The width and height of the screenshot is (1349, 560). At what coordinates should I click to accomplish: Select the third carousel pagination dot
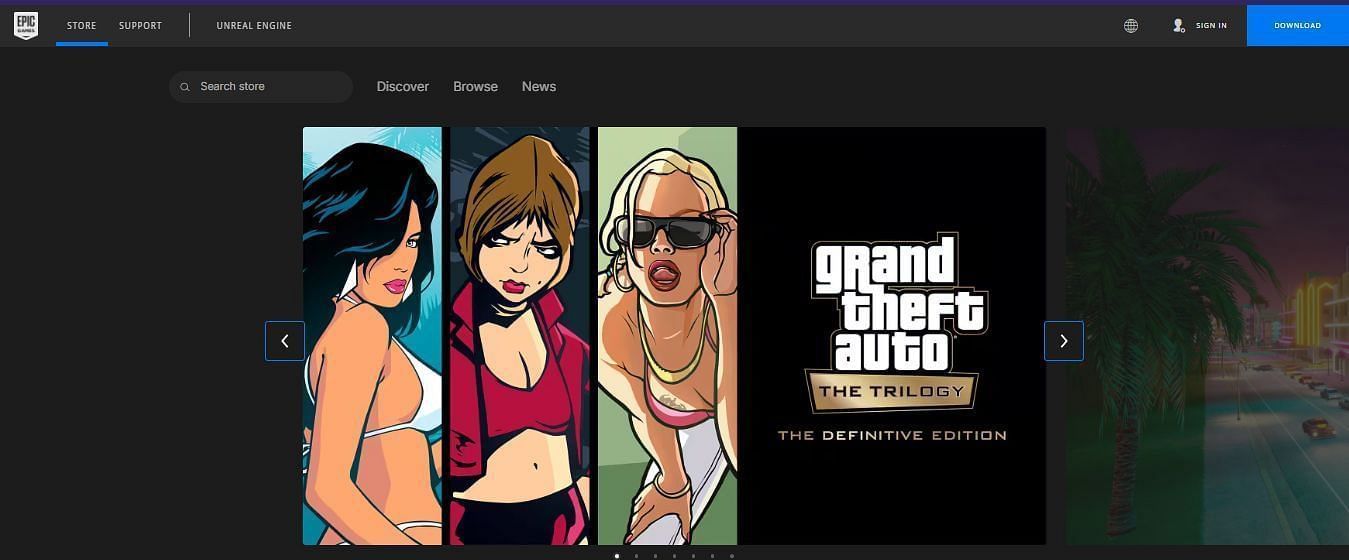[655, 556]
